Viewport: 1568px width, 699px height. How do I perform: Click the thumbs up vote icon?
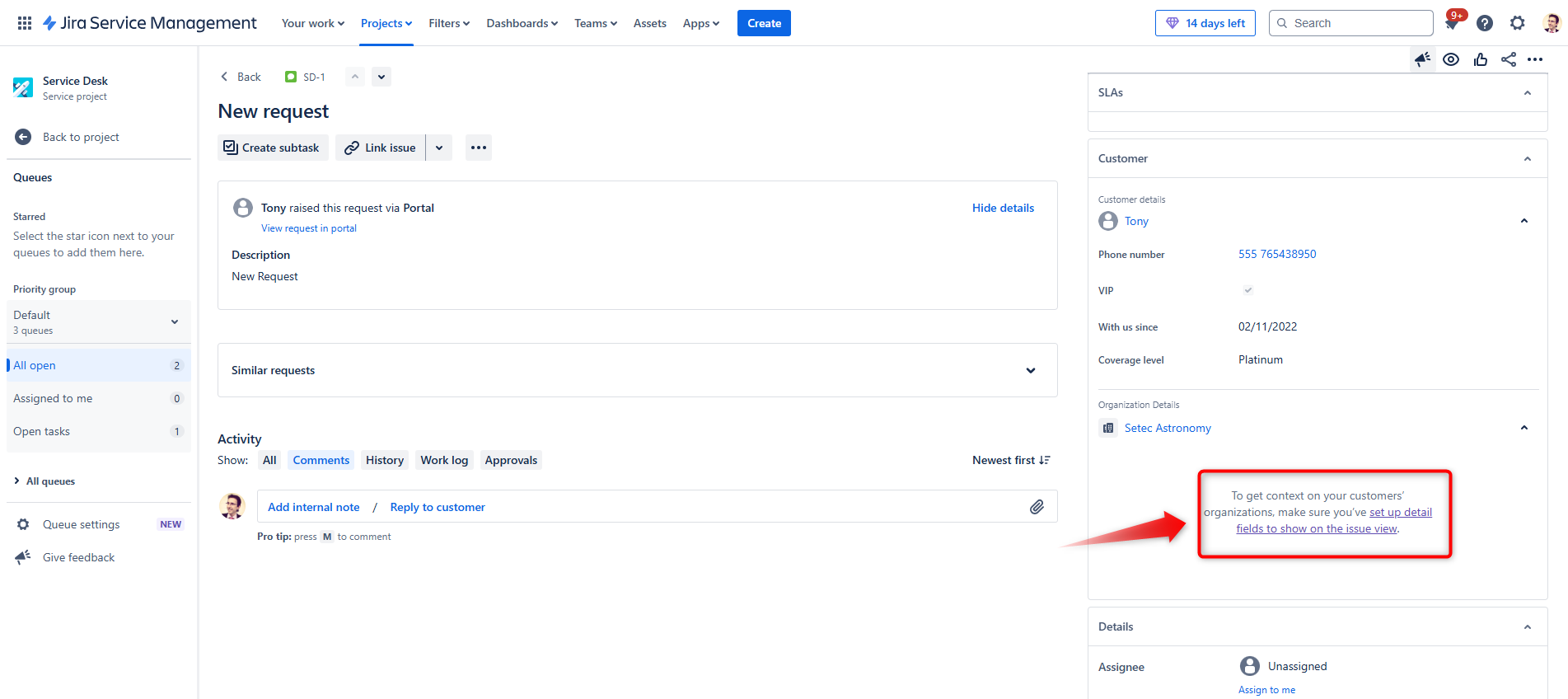tap(1481, 59)
